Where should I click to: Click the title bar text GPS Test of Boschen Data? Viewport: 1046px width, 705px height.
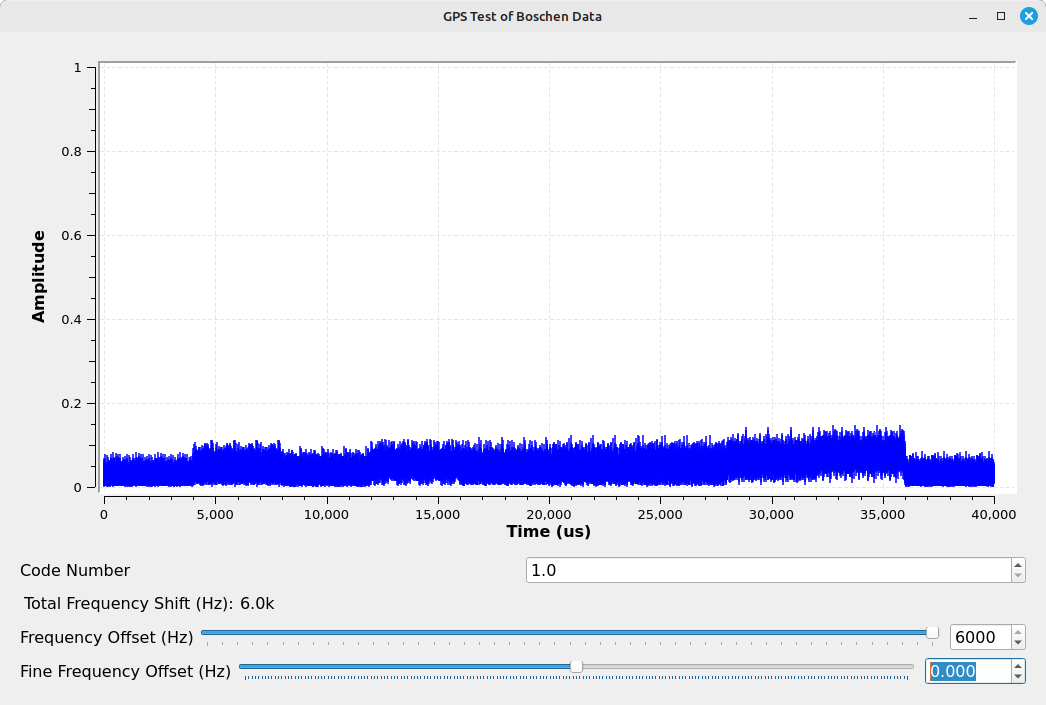tap(522, 16)
